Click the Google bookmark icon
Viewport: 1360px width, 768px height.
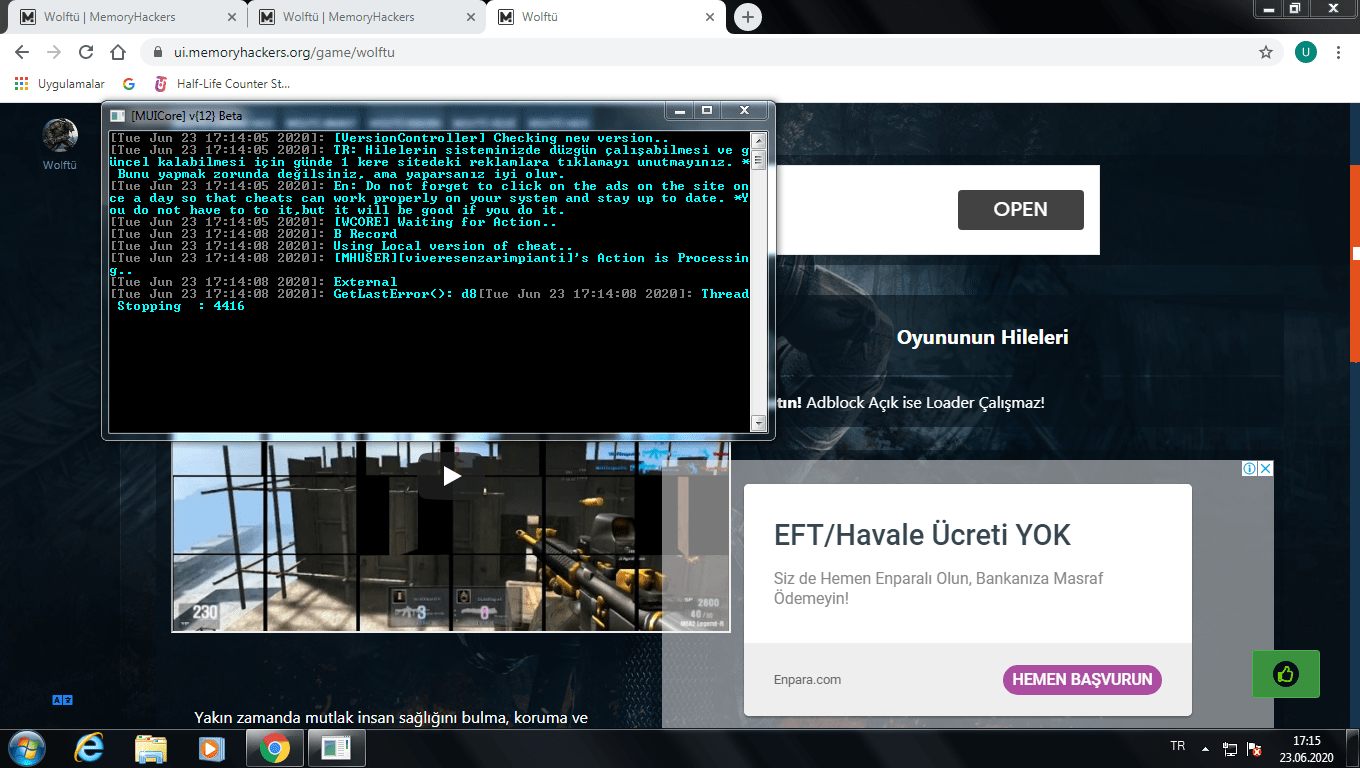129,84
